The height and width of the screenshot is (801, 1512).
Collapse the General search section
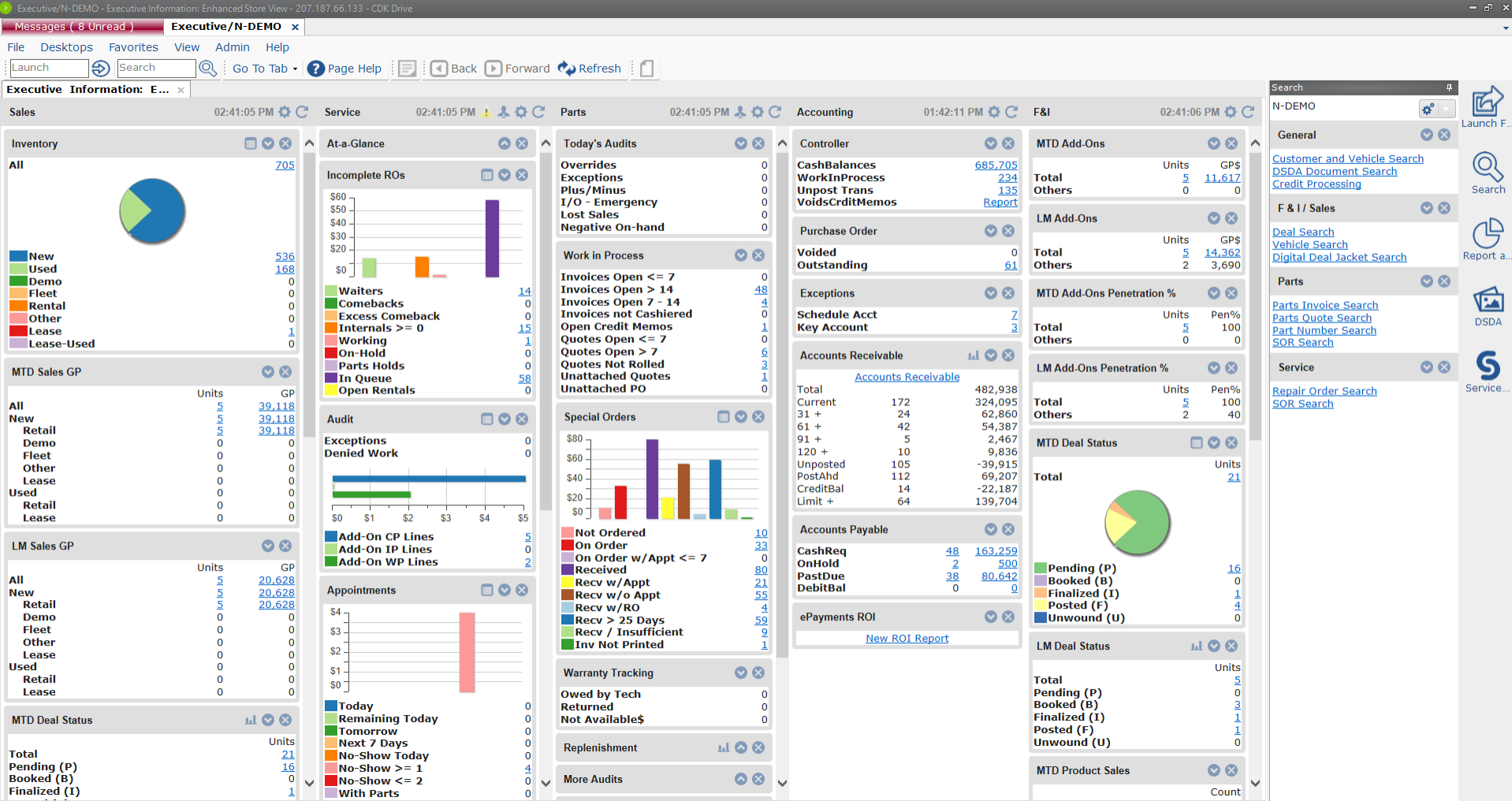click(1427, 135)
